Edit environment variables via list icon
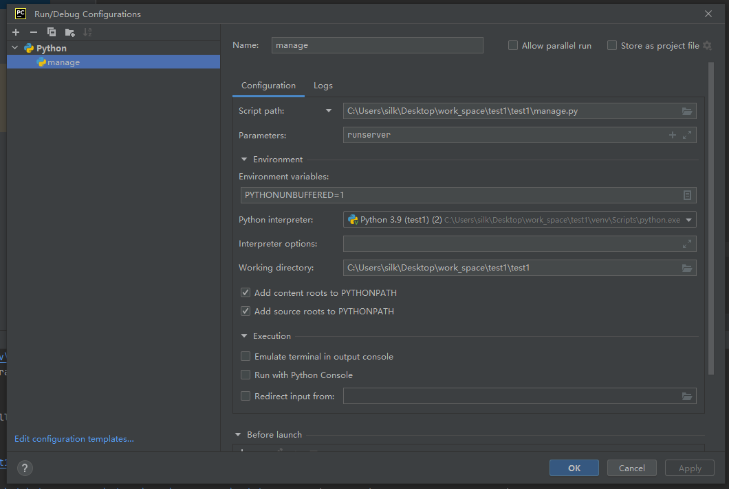 (x=687, y=195)
